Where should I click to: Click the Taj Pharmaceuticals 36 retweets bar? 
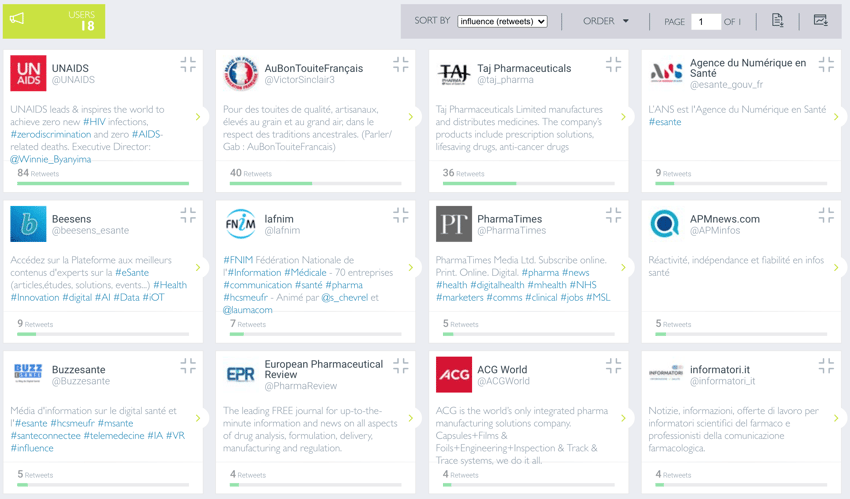(x=529, y=184)
